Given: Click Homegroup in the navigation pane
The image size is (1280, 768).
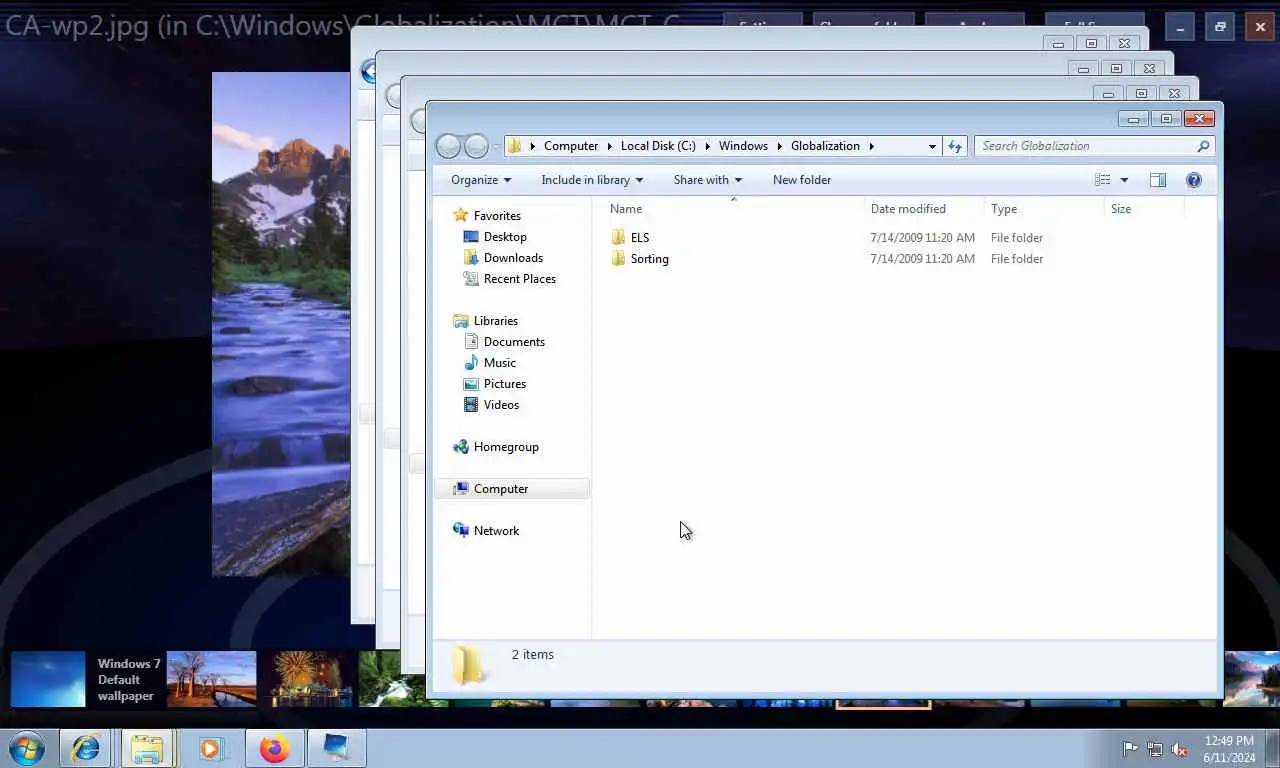Looking at the screenshot, I should [x=506, y=446].
